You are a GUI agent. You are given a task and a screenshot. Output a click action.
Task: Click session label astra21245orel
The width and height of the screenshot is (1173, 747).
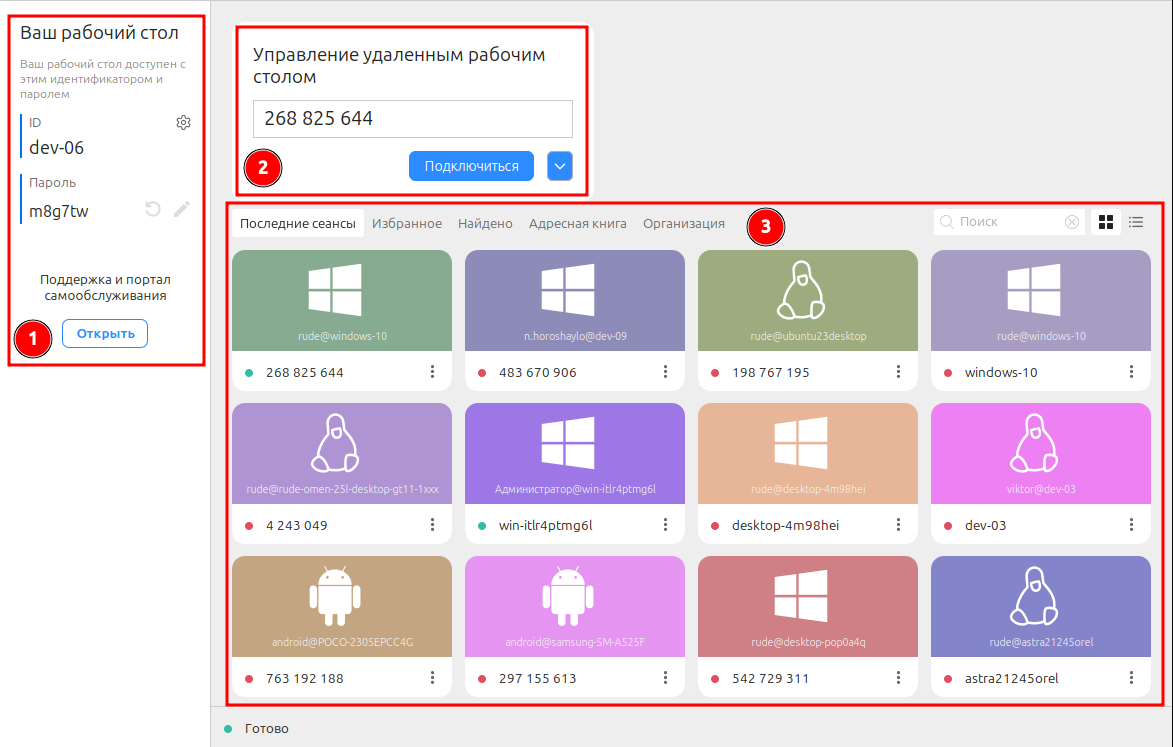pos(1011,679)
